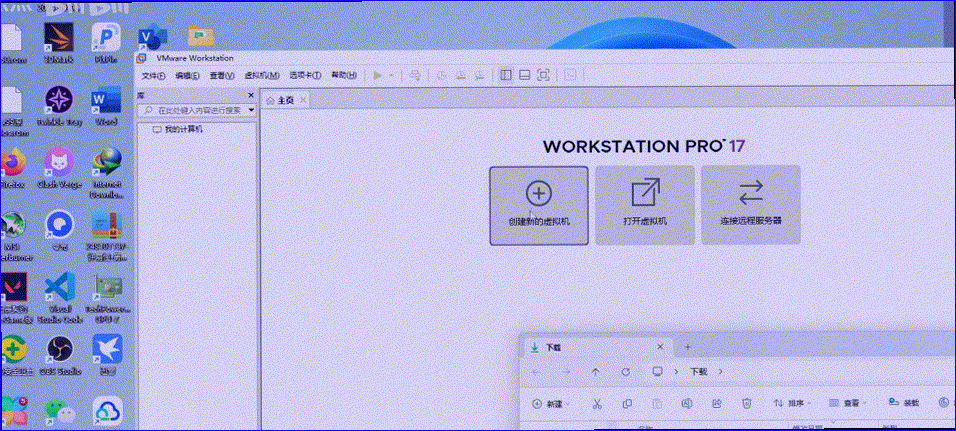The image size is (956, 431).
Task: Open the Visual Studio Code shortcut
Action: [59, 297]
